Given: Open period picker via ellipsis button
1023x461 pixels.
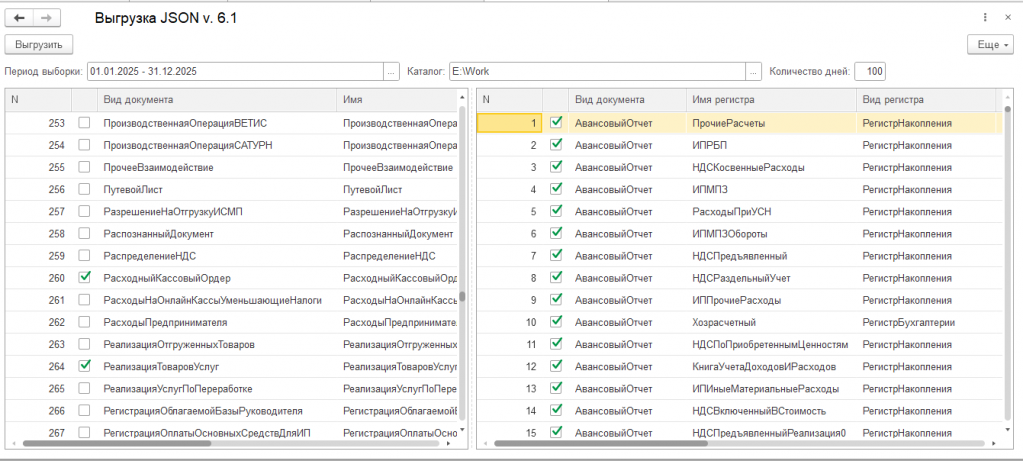Looking at the screenshot, I should 391,72.
